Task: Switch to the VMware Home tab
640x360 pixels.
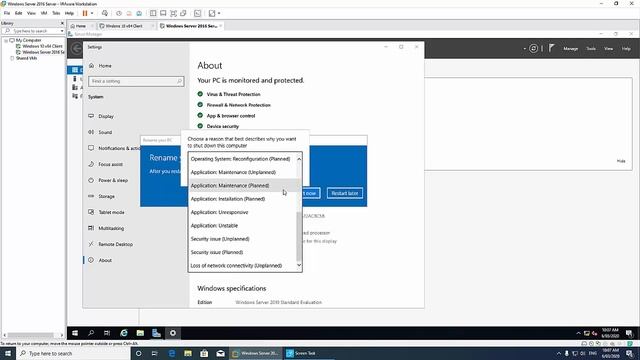Action: [x=81, y=26]
